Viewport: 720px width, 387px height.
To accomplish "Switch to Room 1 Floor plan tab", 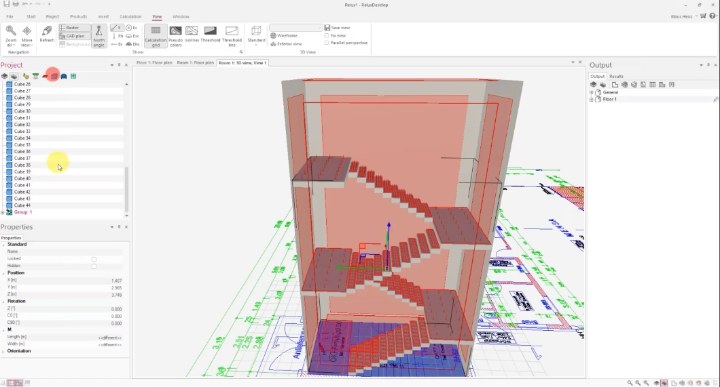I will tap(195, 62).
